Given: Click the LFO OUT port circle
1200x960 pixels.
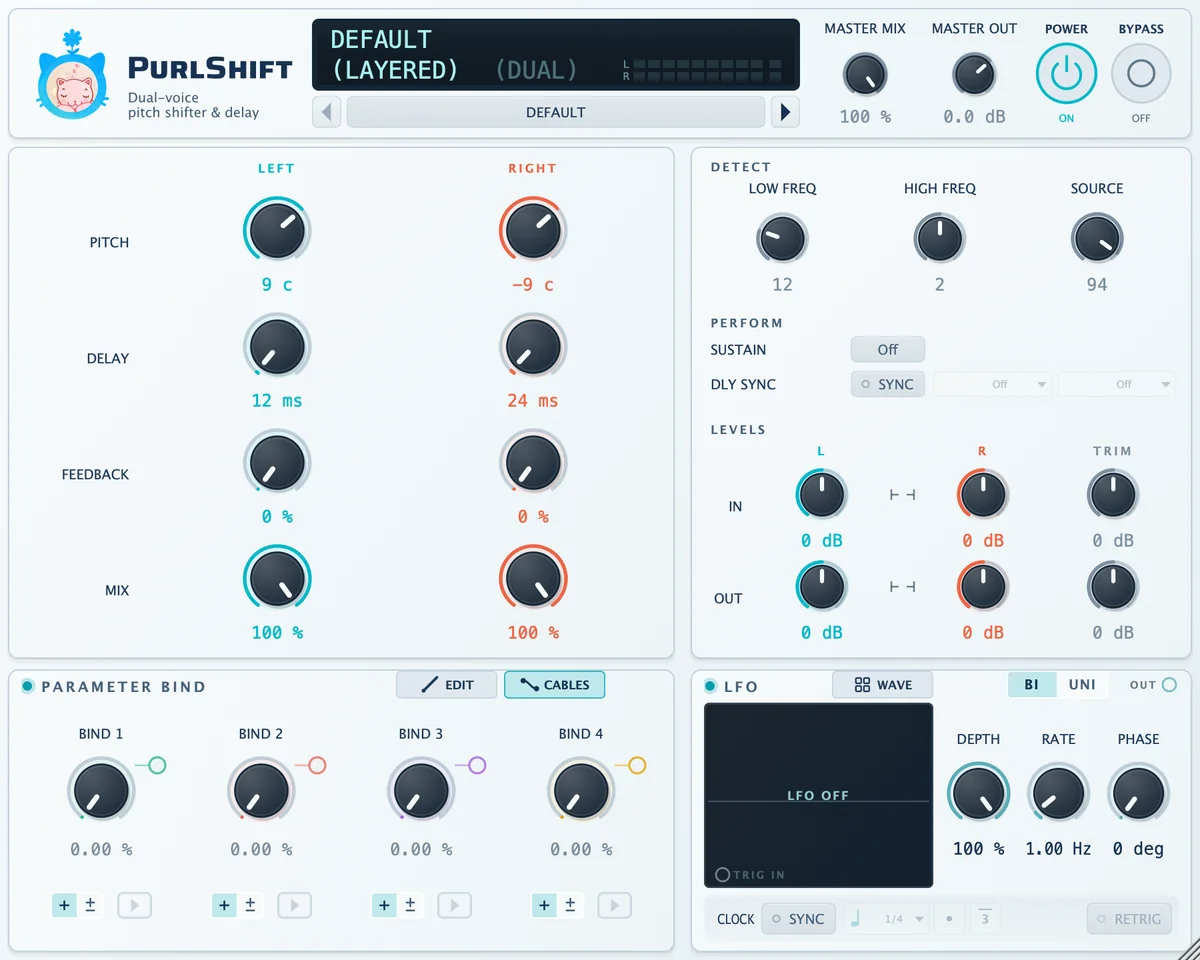Looking at the screenshot, I should pyautogui.click(x=1169, y=685).
